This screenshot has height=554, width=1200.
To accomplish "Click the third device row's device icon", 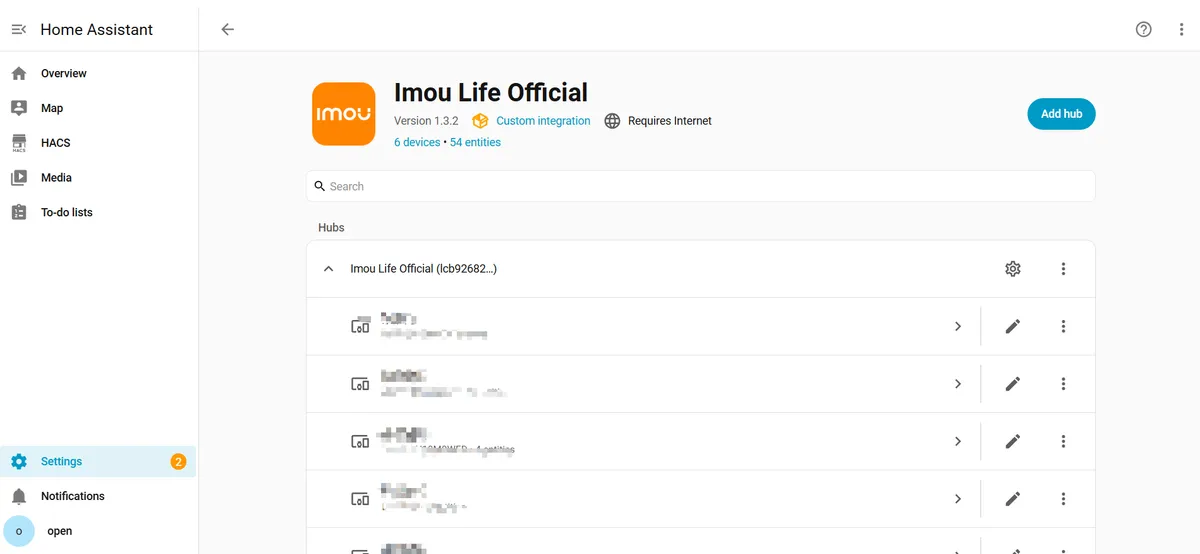I will coord(360,441).
